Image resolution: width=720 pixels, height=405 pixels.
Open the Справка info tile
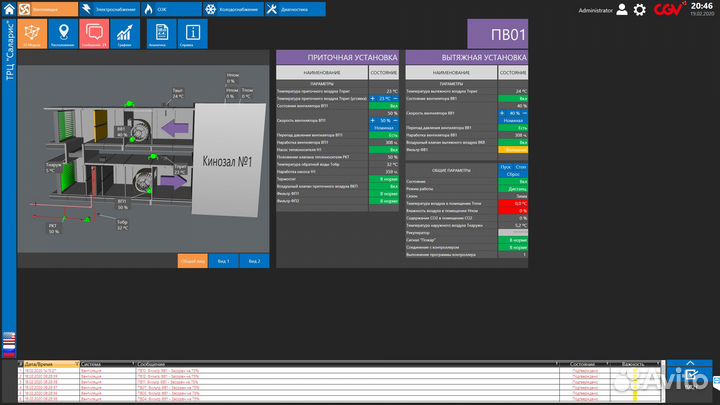pyautogui.click(x=193, y=34)
